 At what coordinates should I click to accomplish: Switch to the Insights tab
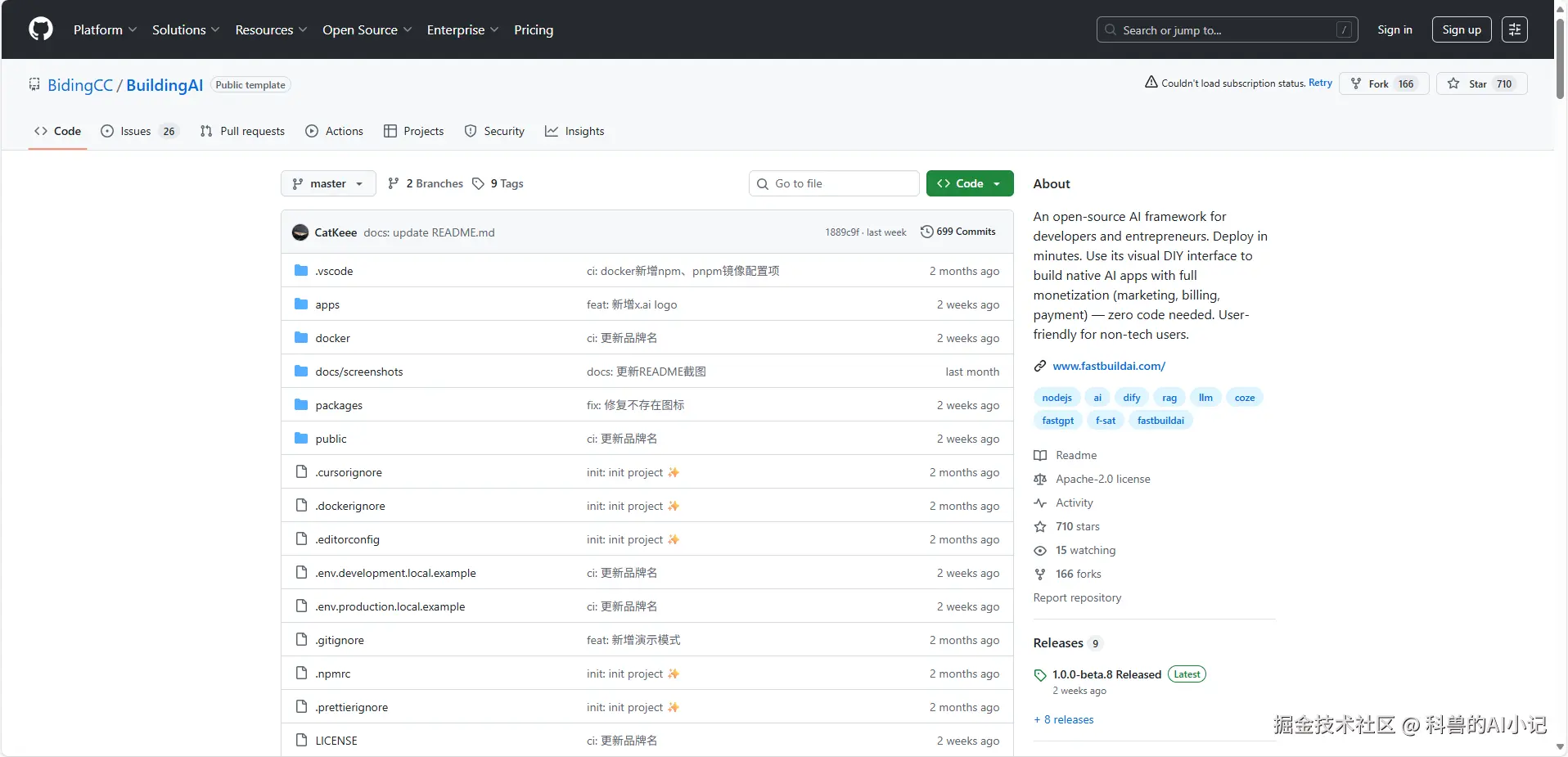(574, 131)
